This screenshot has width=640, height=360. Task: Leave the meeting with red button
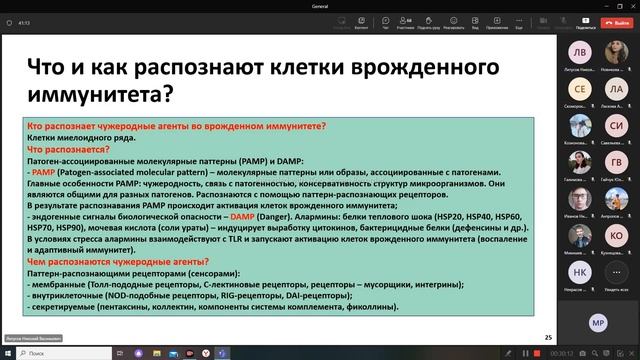pyautogui.click(x=617, y=23)
